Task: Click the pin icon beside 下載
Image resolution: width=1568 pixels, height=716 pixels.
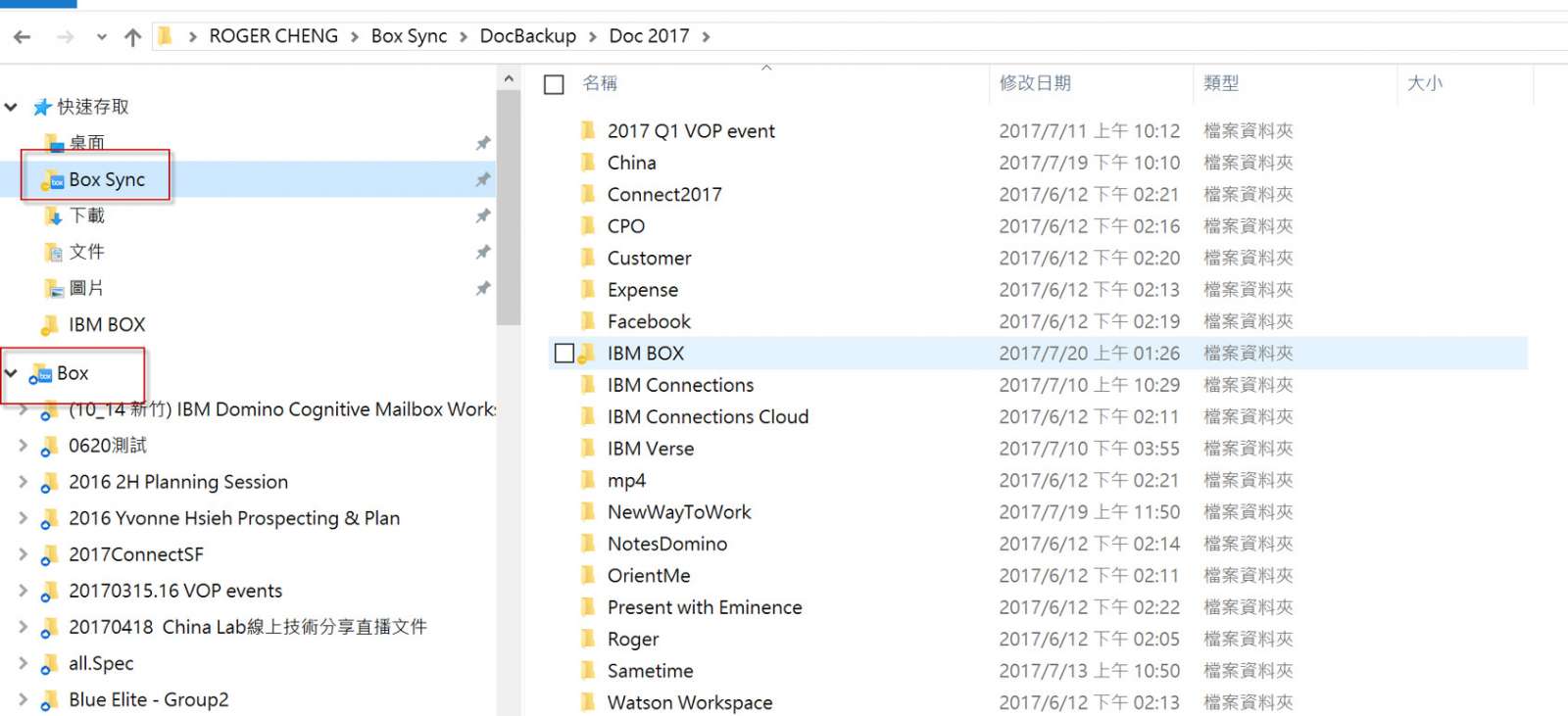Action: tap(483, 215)
